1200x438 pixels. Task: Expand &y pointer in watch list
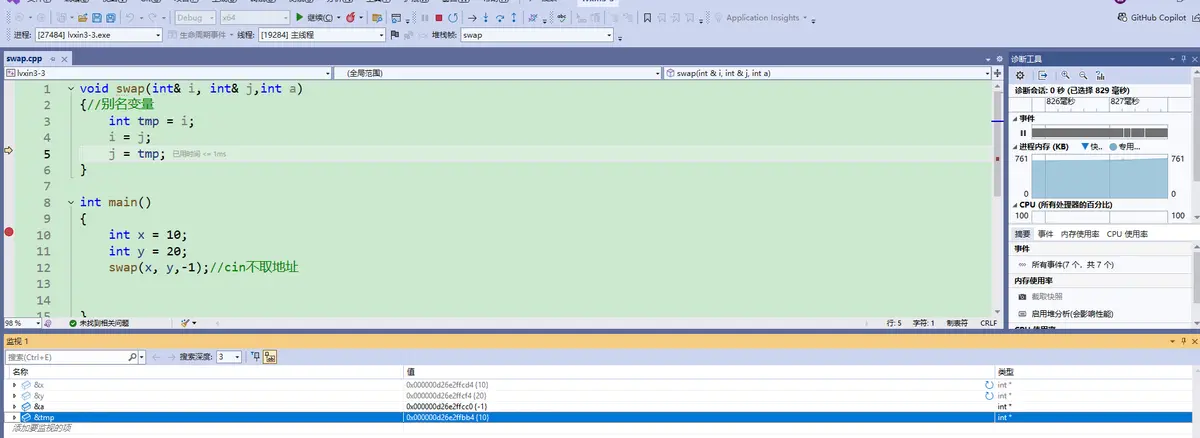(x=14, y=396)
